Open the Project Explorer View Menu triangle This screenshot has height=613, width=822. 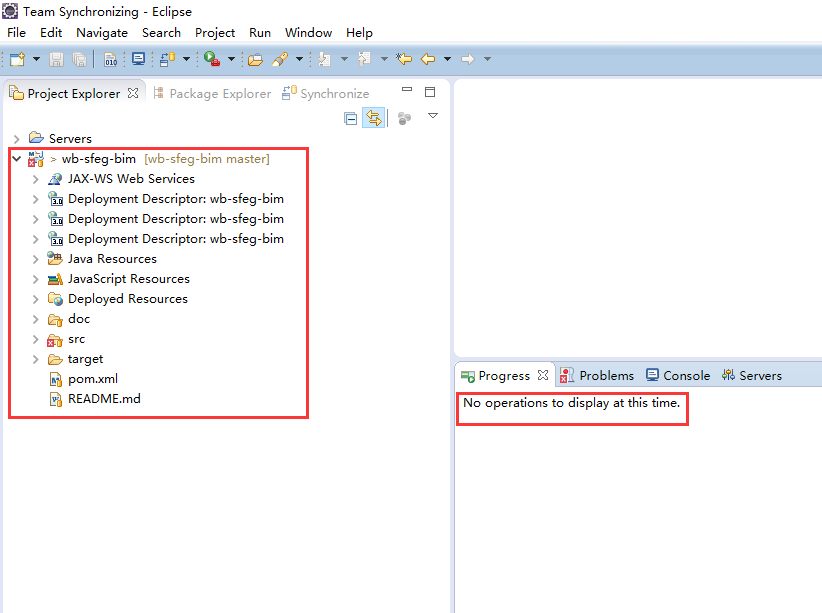pyautogui.click(x=432, y=115)
